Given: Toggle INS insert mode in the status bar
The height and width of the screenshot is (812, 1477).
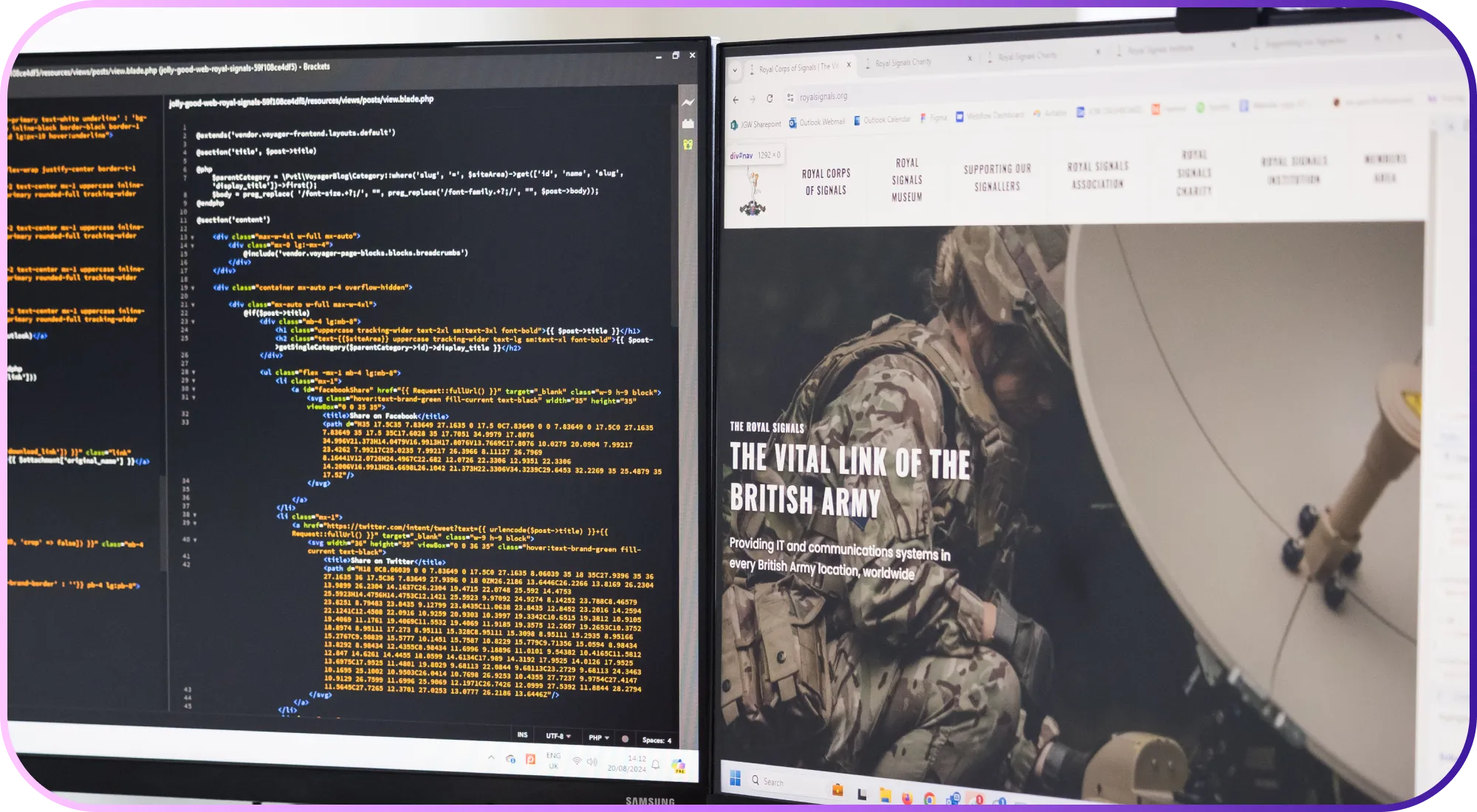Looking at the screenshot, I should (x=522, y=734).
